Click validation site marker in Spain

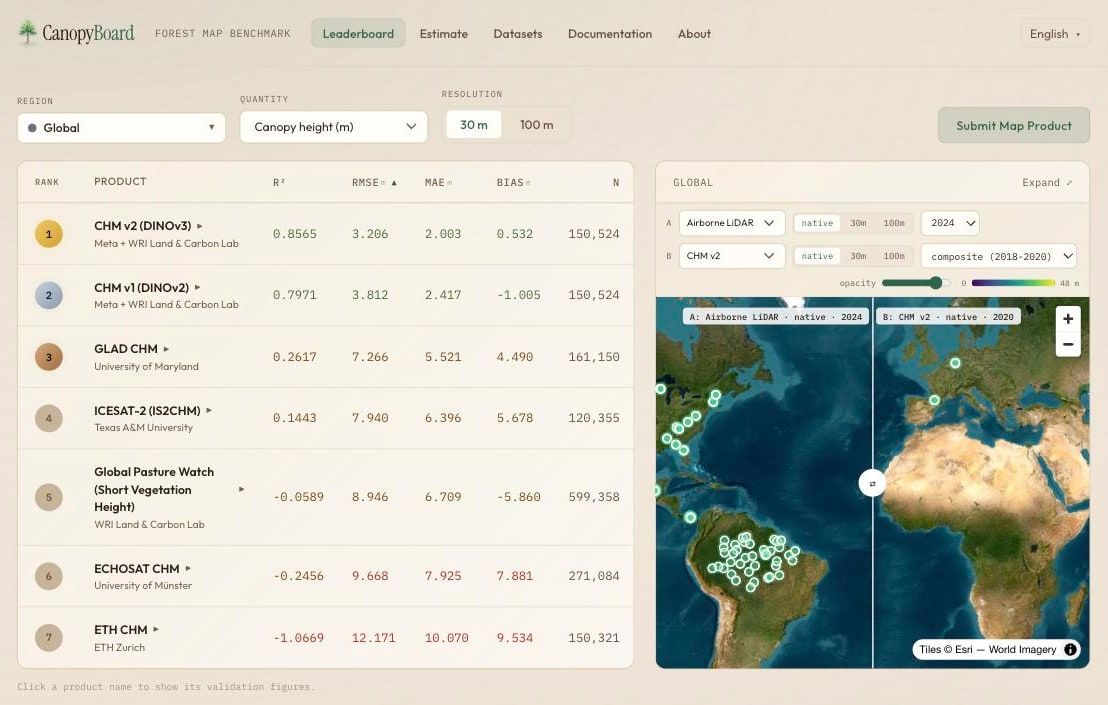pyautogui.click(x=934, y=400)
